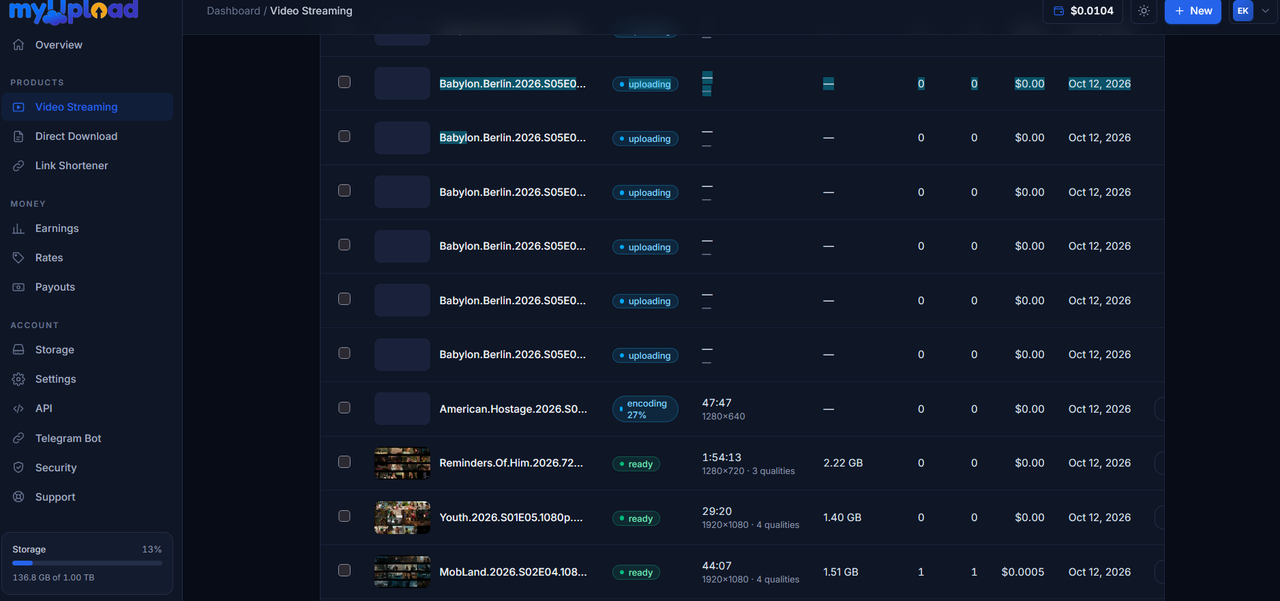Screen dimensions: 1280x601
Task: Open Rates via its tag icon
Action: point(18,258)
